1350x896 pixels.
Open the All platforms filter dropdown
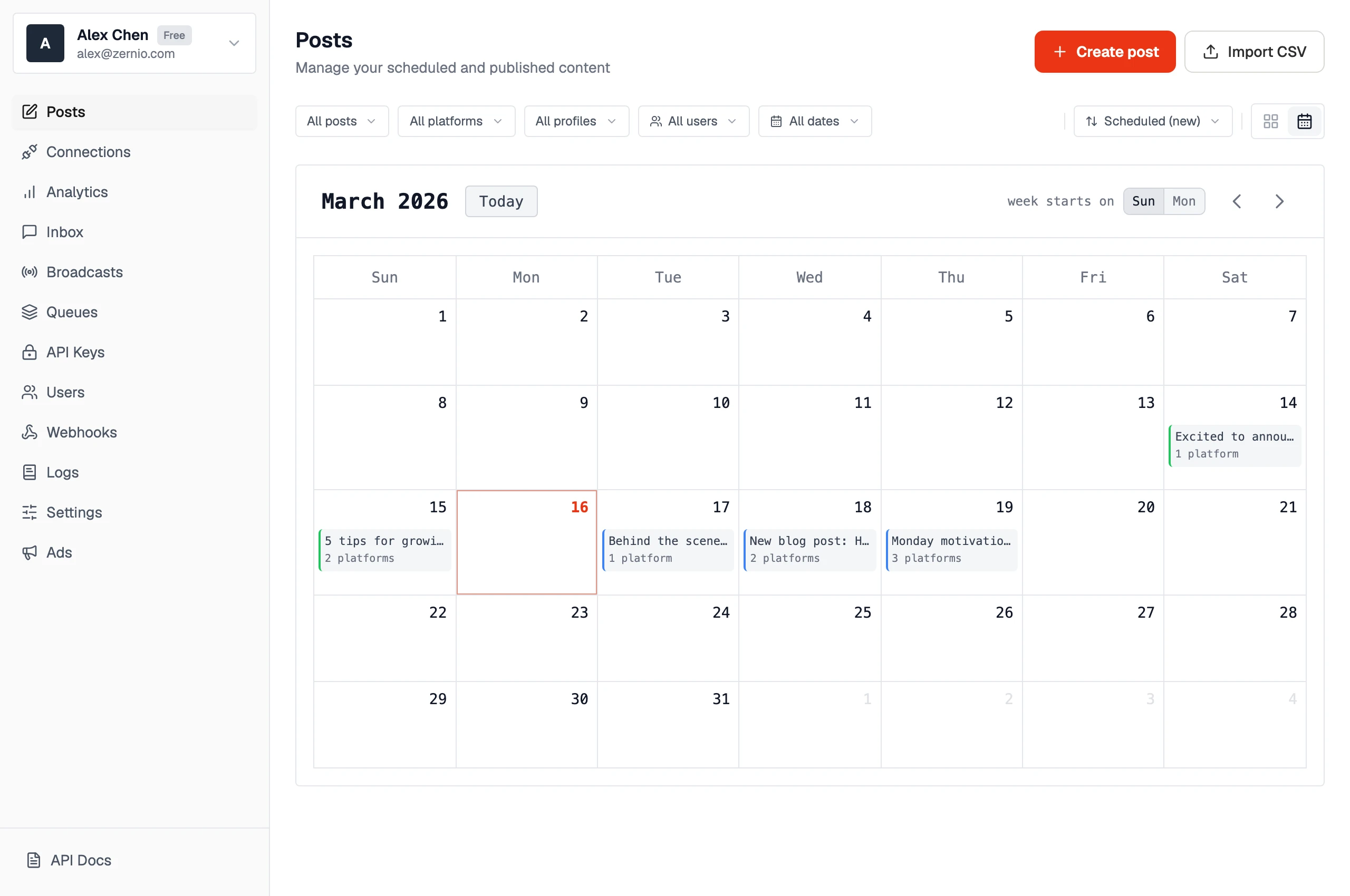pyautogui.click(x=456, y=121)
